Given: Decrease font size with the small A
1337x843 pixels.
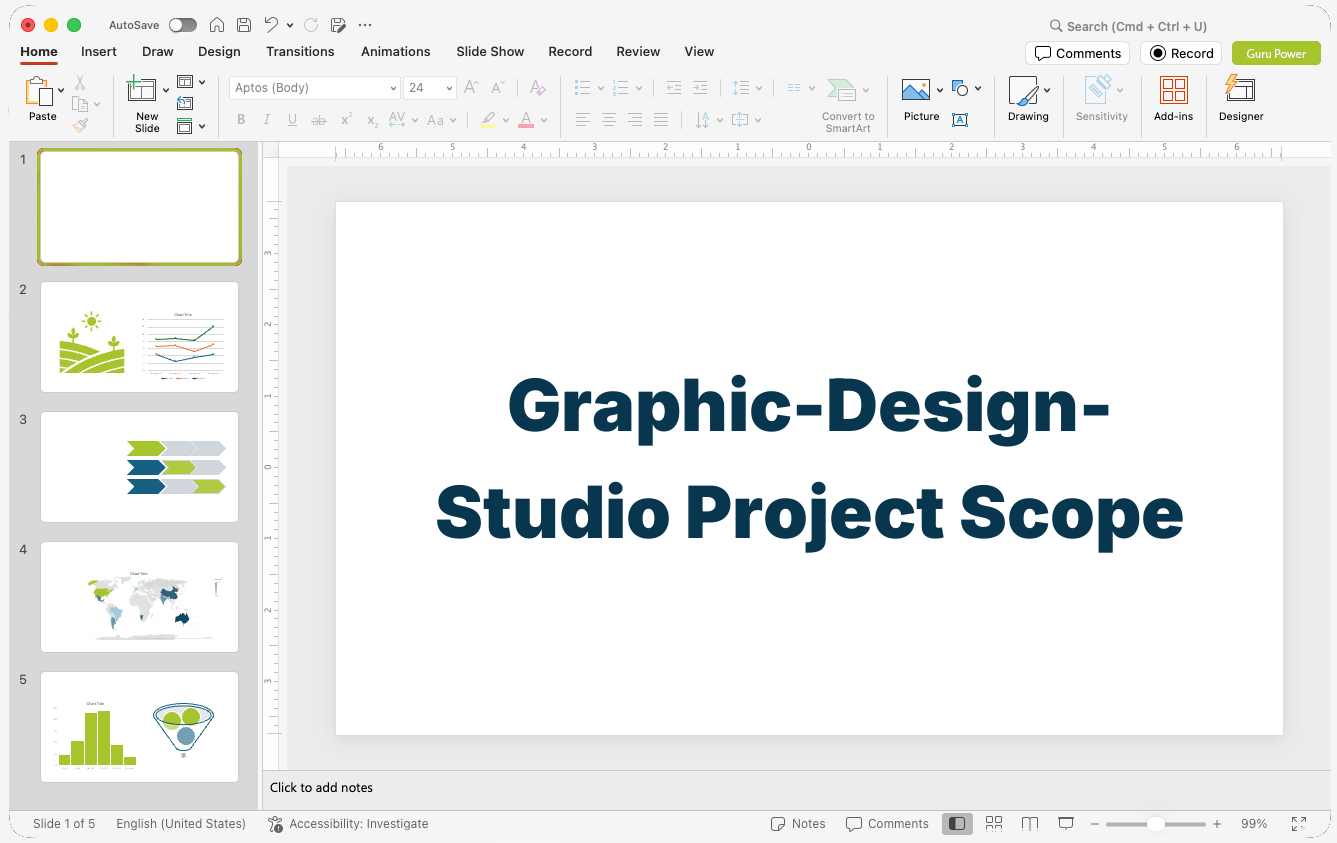Looking at the screenshot, I should (x=498, y=88).
